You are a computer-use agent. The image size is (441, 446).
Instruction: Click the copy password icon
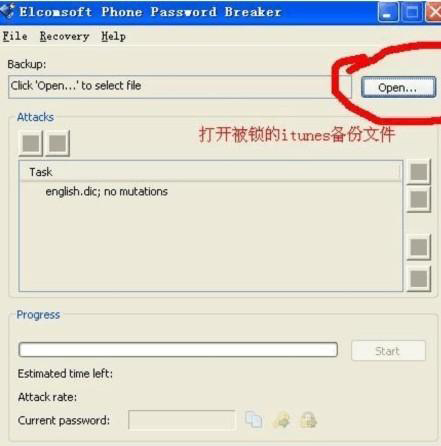[253, 420]
